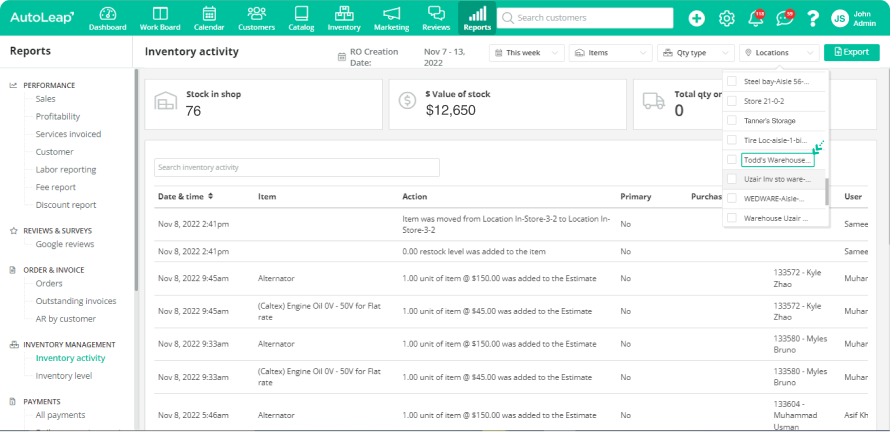Viewport: 890px width, 434px height.
Task: Open the Dashboard from the top navigation
Action: point(107,17)
